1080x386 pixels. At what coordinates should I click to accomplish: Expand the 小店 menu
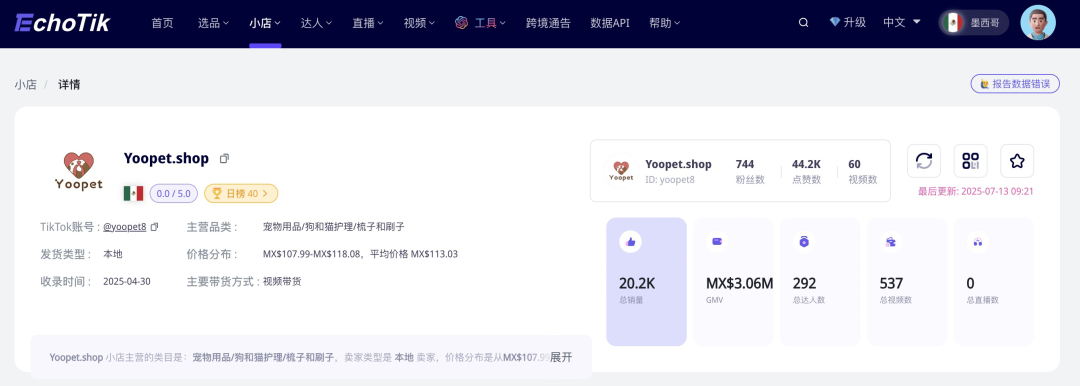point(265,23)
